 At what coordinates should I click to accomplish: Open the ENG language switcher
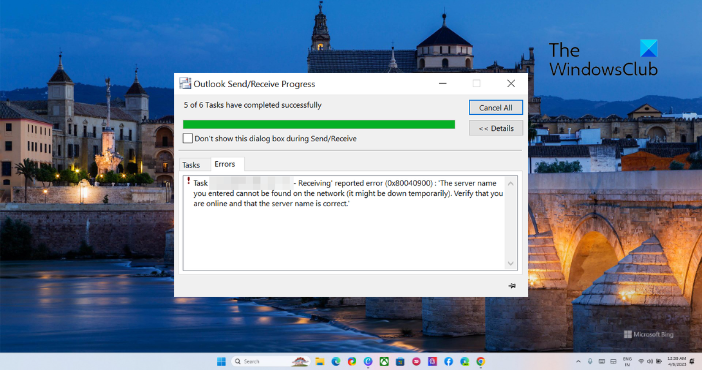click(627, 361)
